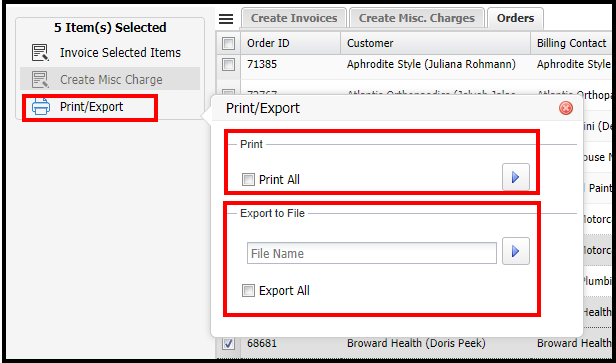
Task: Click the Invoice Selected Items icon
Action: (x=40, y=53)
